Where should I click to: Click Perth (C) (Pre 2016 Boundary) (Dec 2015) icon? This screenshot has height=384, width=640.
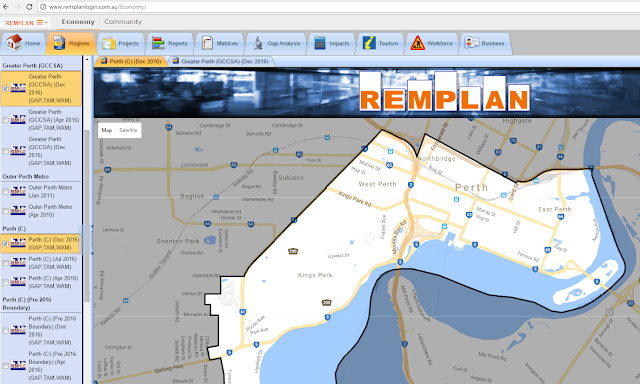pos(18,330)
